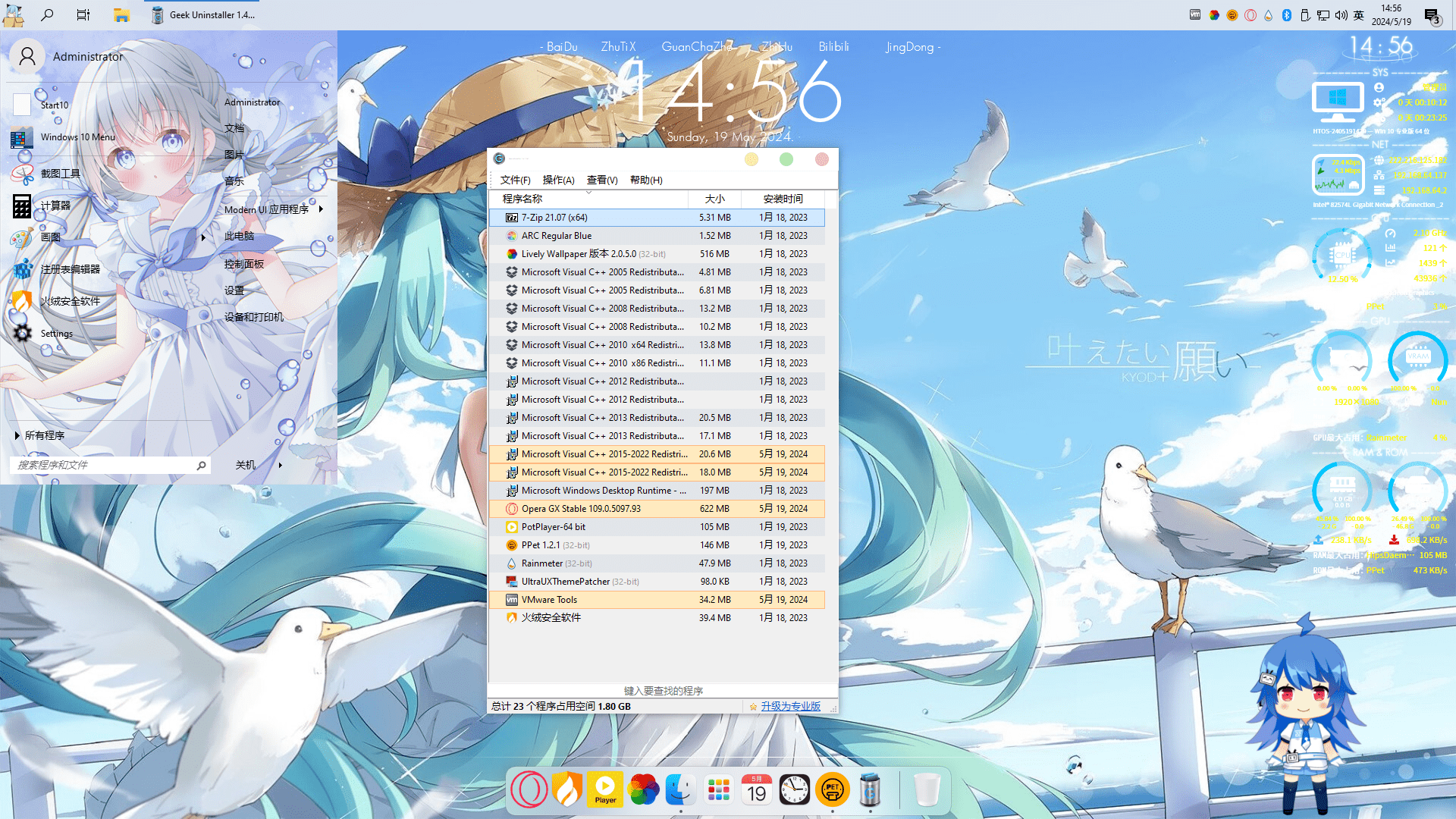
Task: Expand the arrow next to 画图
Action: 203,237
